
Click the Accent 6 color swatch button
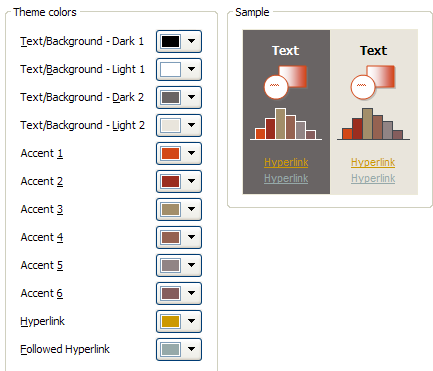point(179,293)
